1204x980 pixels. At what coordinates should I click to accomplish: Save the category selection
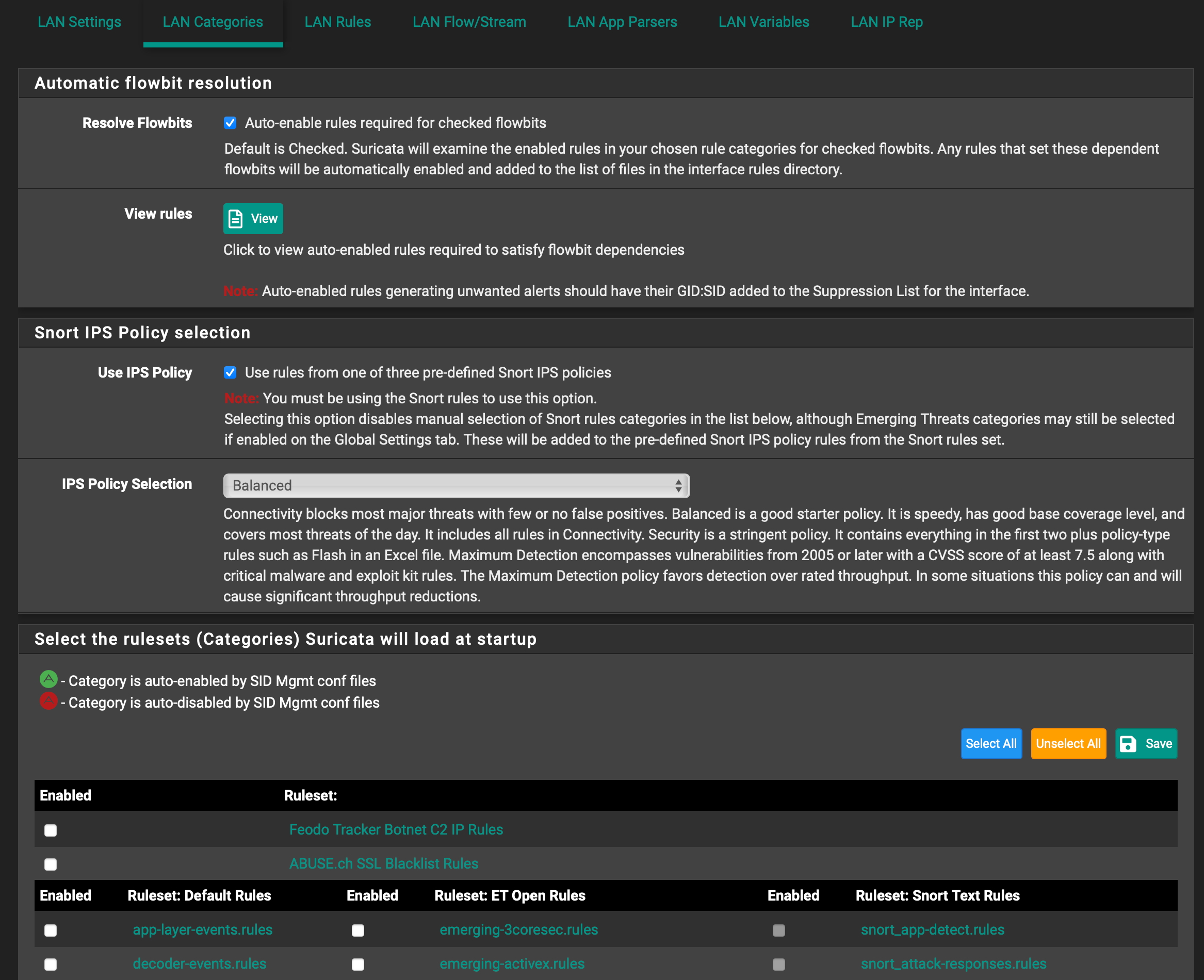1146,743
